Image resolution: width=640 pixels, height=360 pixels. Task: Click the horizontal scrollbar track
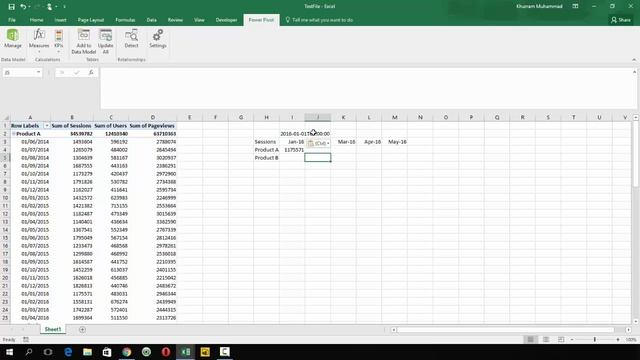pyautogui.click(x=505, y=329)
